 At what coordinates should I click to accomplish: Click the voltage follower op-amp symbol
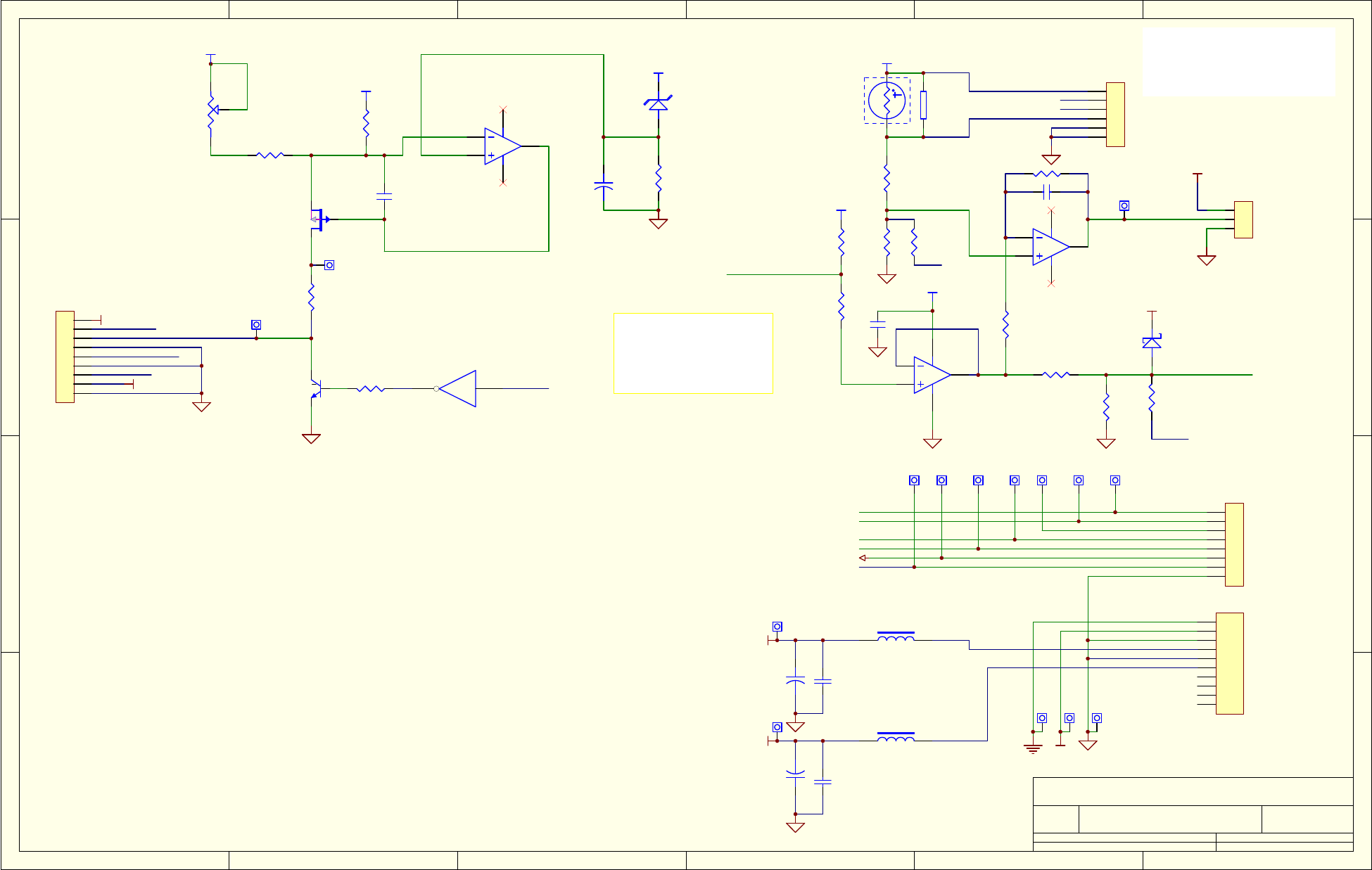click(932, 375)
